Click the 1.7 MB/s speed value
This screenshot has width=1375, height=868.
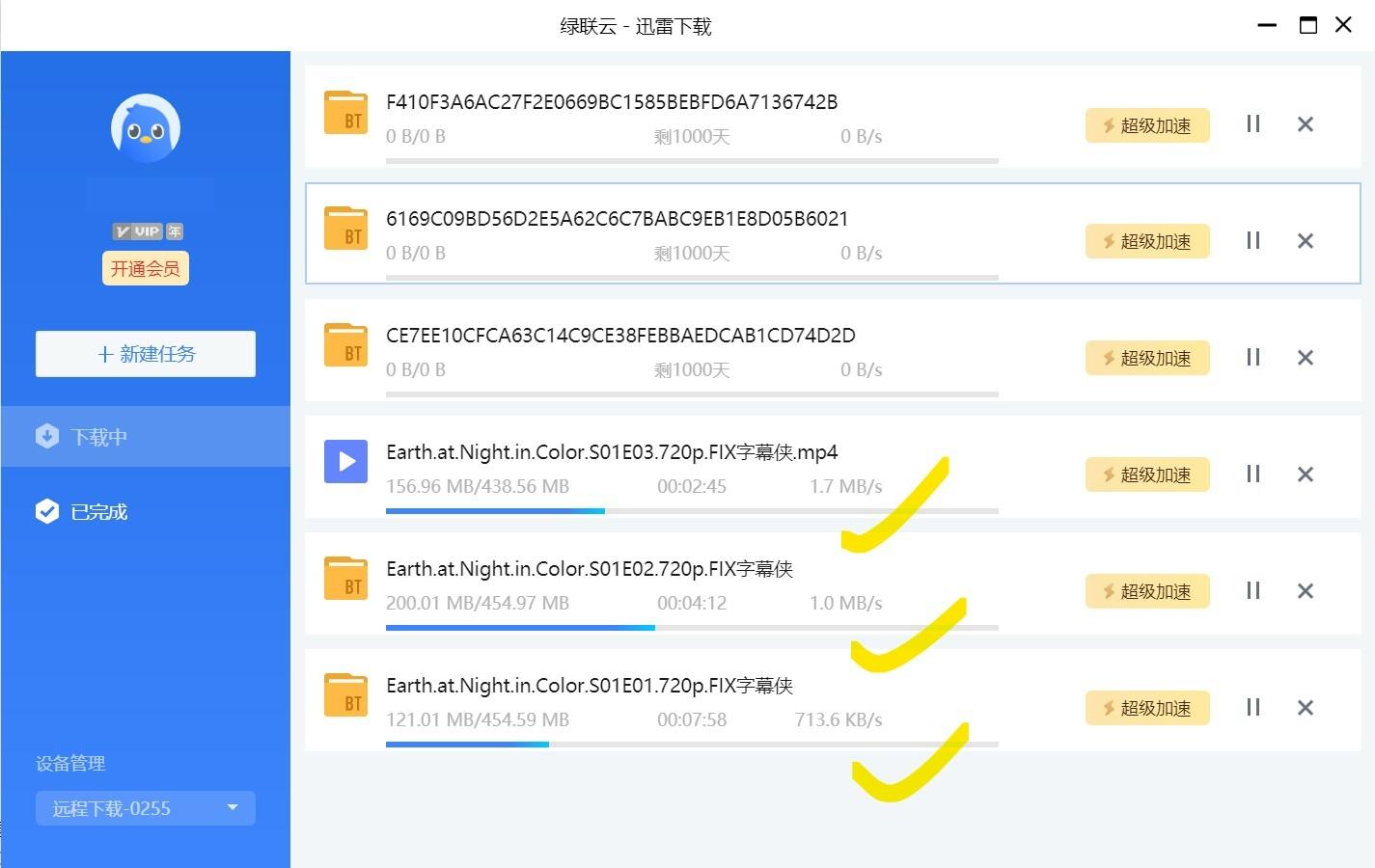pyautogui.click(x=846, y=486)
